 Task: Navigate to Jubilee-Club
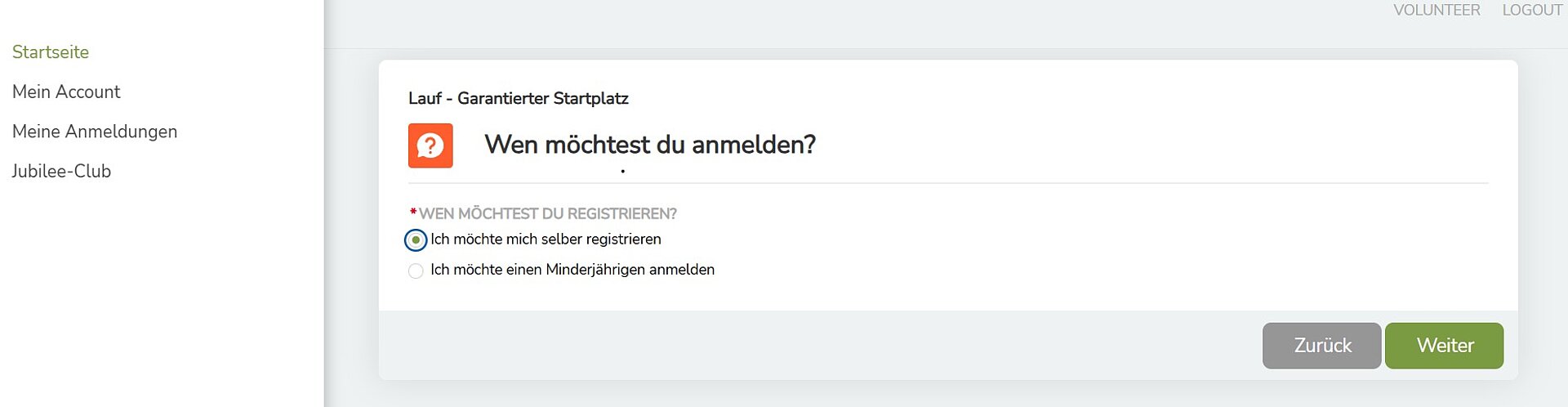(61, 171)
